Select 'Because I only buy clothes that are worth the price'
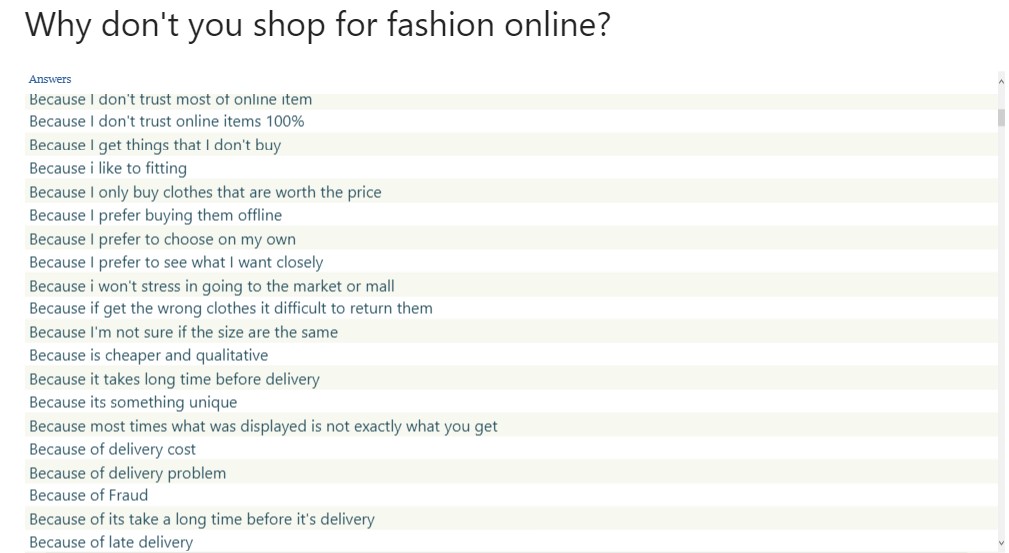The height and width of the screenshot is (553, 1009). click(205, 192)
